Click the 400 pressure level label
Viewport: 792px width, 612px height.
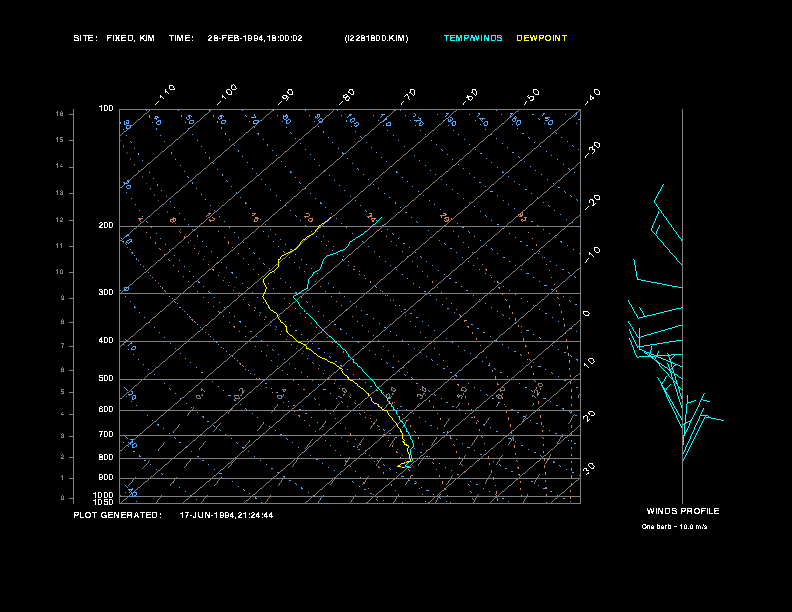tap(106, 341)
